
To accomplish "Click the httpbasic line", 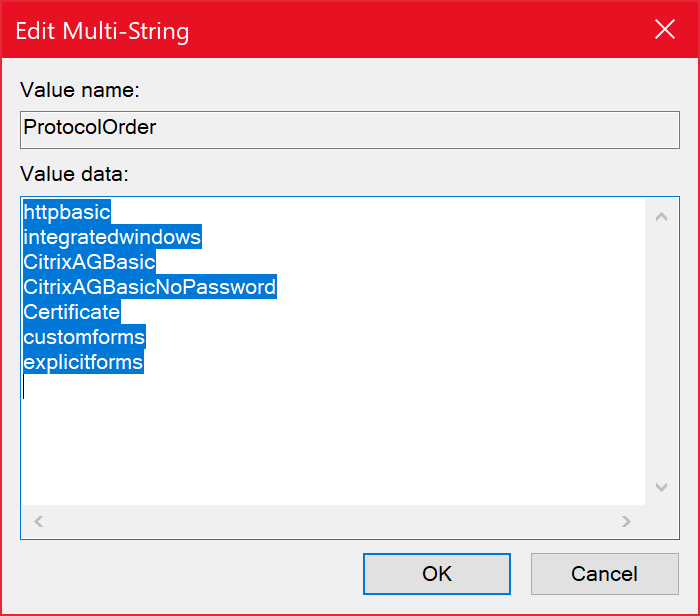I will (67, 212).
